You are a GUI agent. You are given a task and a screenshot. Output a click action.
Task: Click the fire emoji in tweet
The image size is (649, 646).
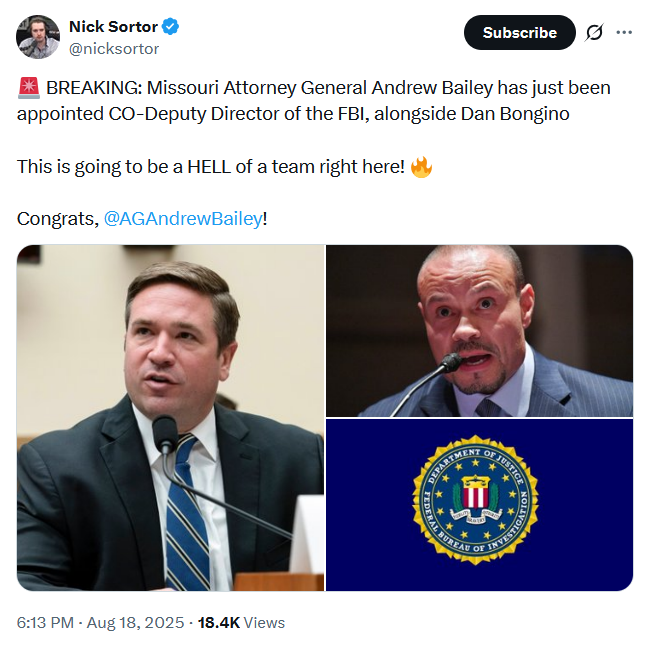coord(421,166)
